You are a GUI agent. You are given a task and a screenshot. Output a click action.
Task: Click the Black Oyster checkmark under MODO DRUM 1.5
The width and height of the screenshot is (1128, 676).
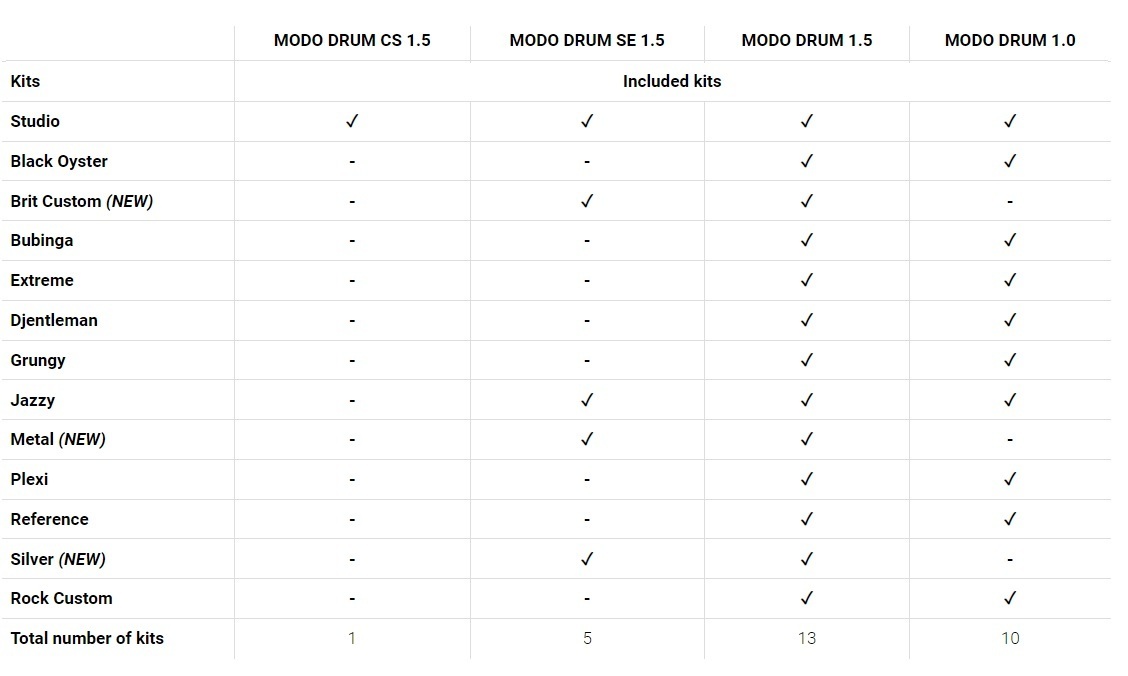(x=807, y=161)
